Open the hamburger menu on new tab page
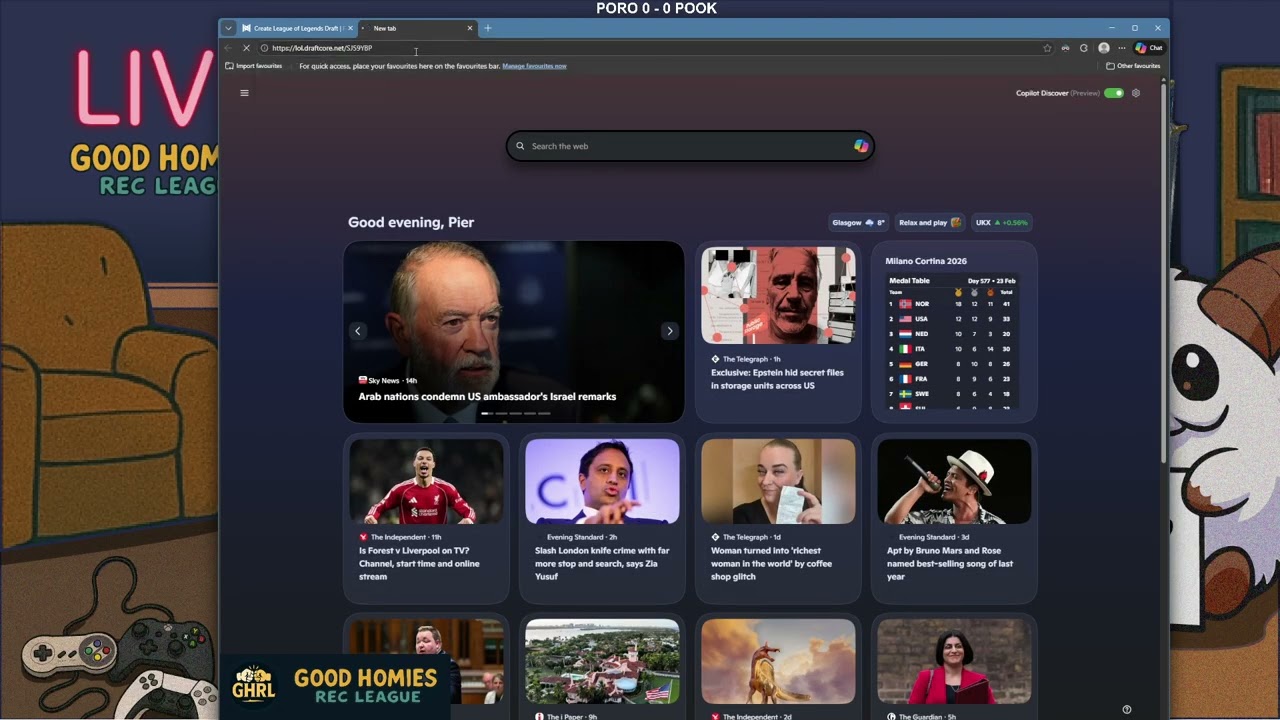1280x720 pixels. tap(244, 93)
